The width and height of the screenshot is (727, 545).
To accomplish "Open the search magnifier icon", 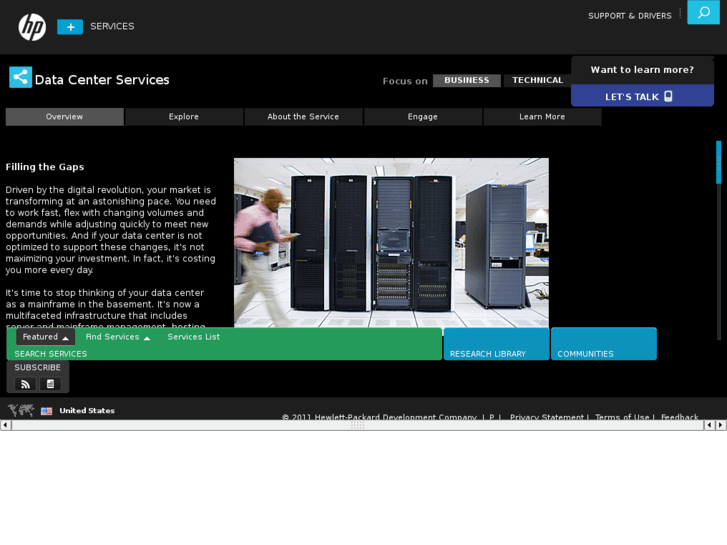I will pyautogui.click(x=703, y=12).
